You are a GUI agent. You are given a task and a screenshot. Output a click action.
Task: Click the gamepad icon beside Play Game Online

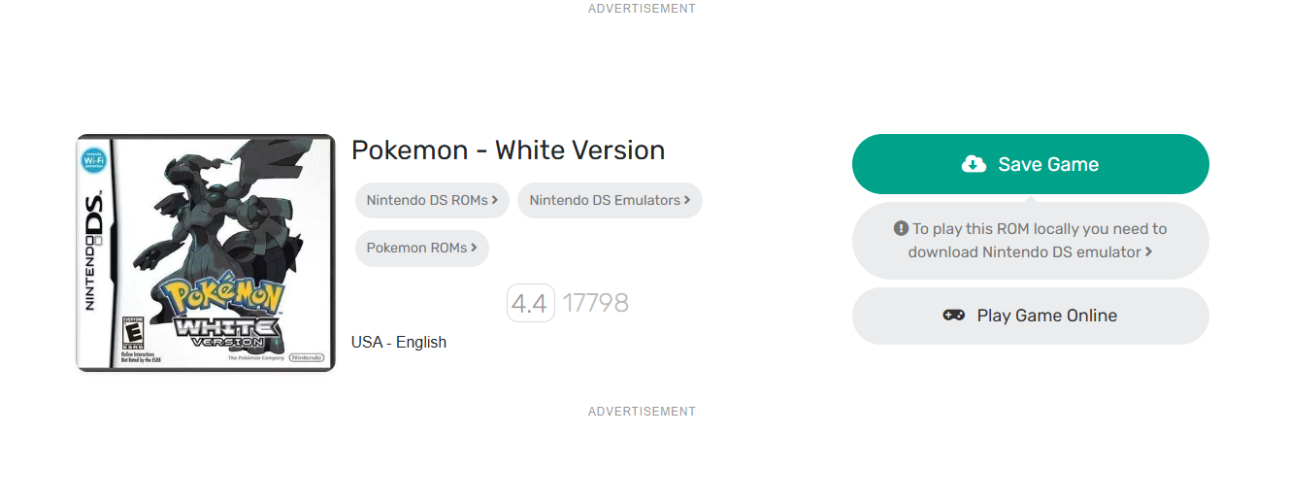tap(954, 315)
